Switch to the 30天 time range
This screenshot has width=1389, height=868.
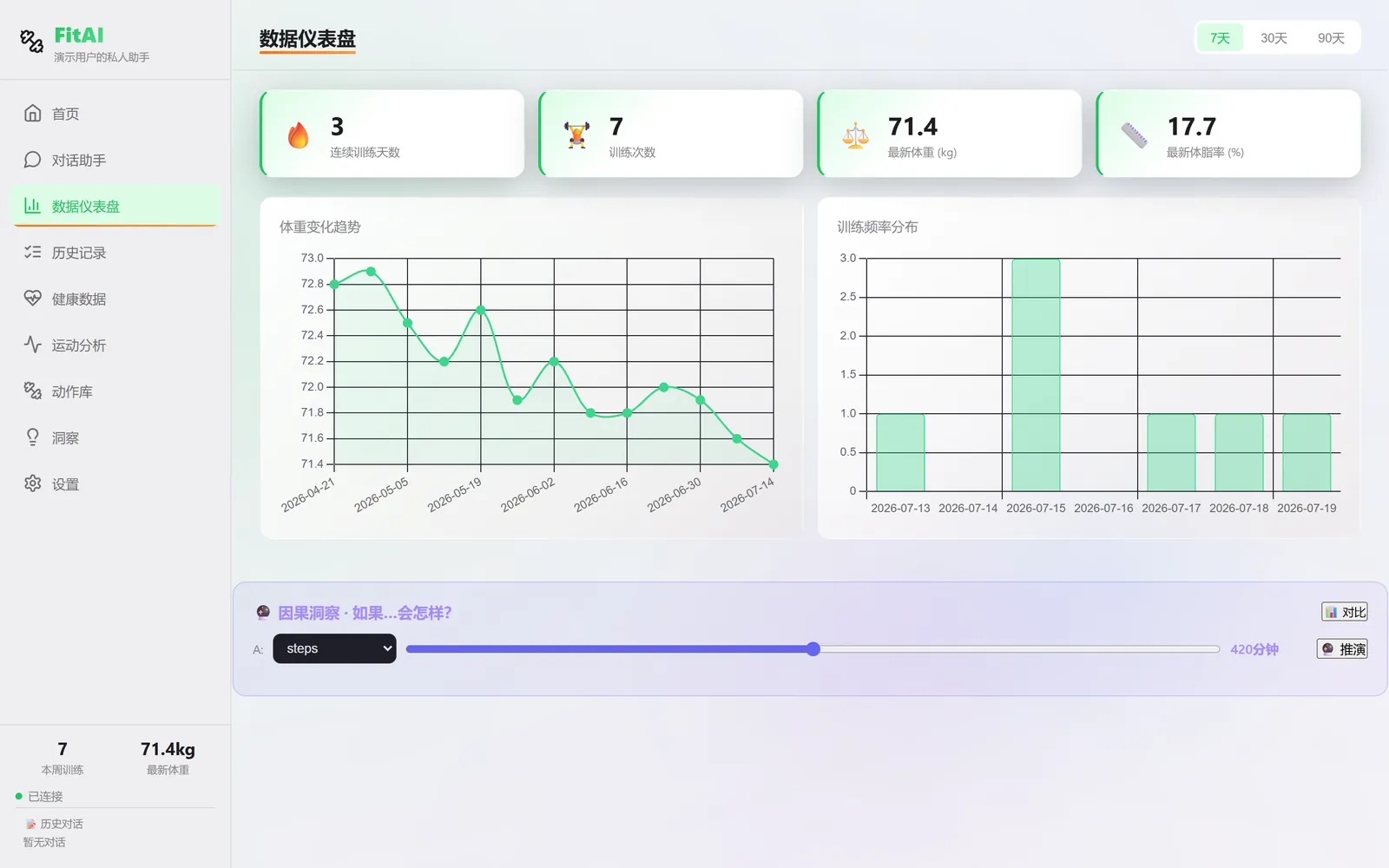pos(1274,38)
